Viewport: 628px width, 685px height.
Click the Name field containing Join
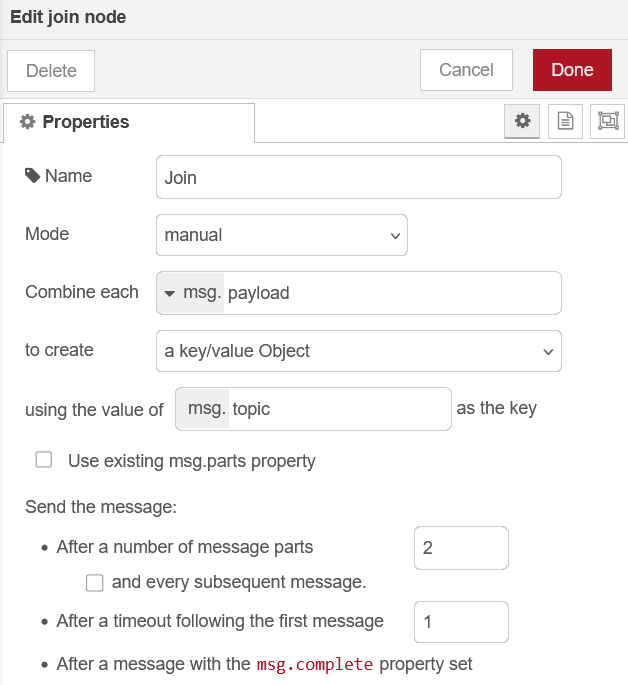coord(359,177)
